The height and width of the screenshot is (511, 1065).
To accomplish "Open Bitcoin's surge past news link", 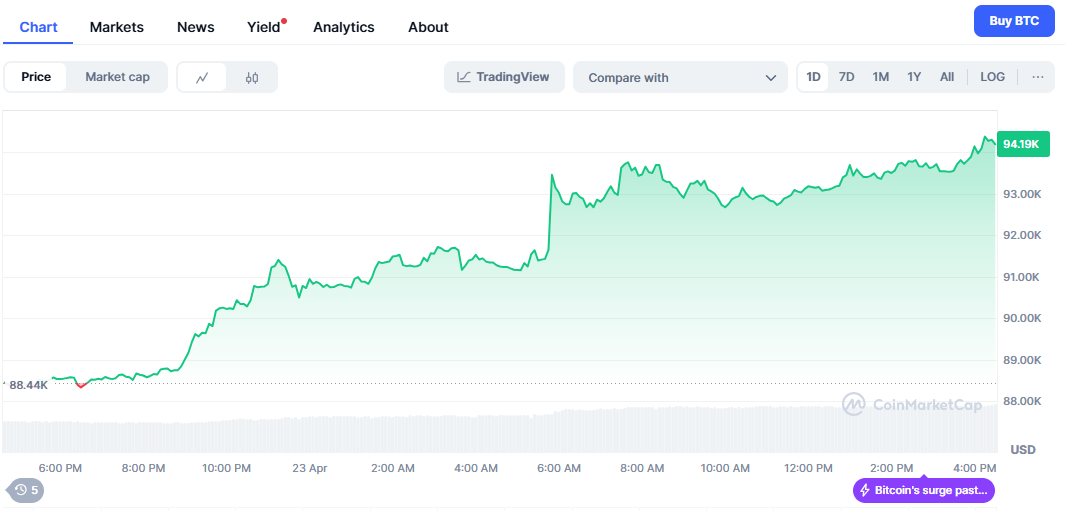I will point(930,490).
